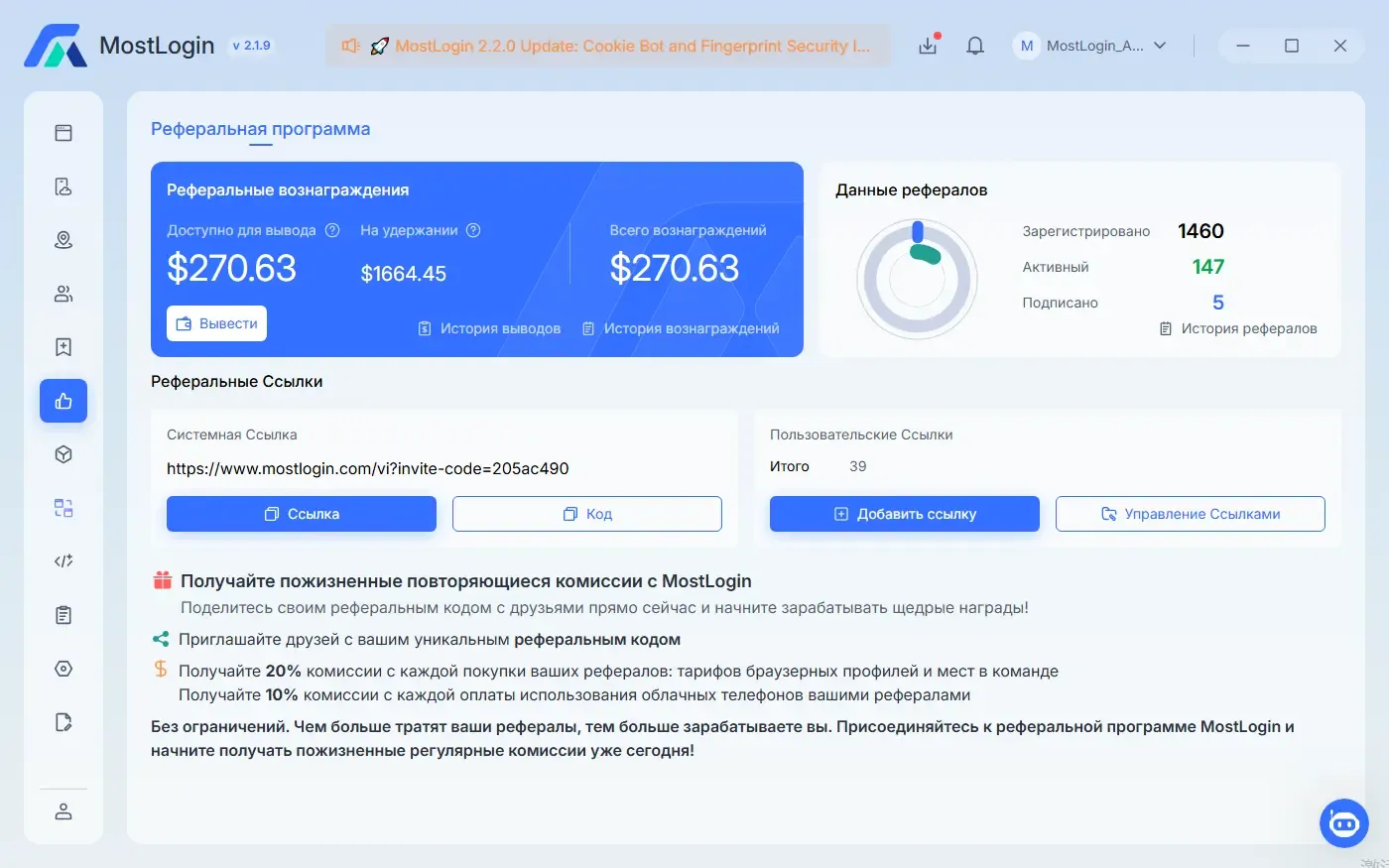
Task: Open the synchronizer squares sidebar icon
Action: click(x=63, y=508)
